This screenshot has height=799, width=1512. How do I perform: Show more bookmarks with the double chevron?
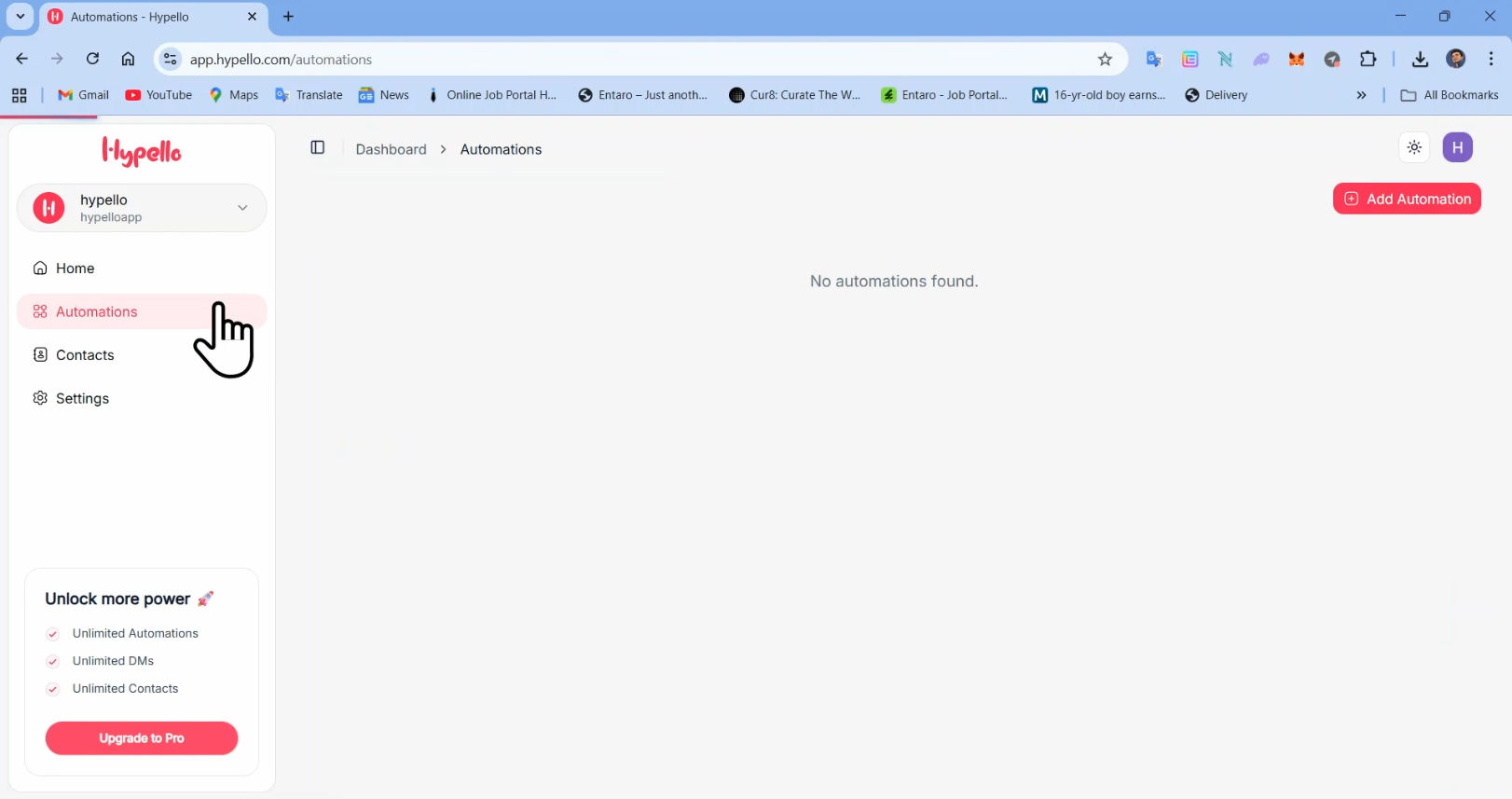[1361, 95]
